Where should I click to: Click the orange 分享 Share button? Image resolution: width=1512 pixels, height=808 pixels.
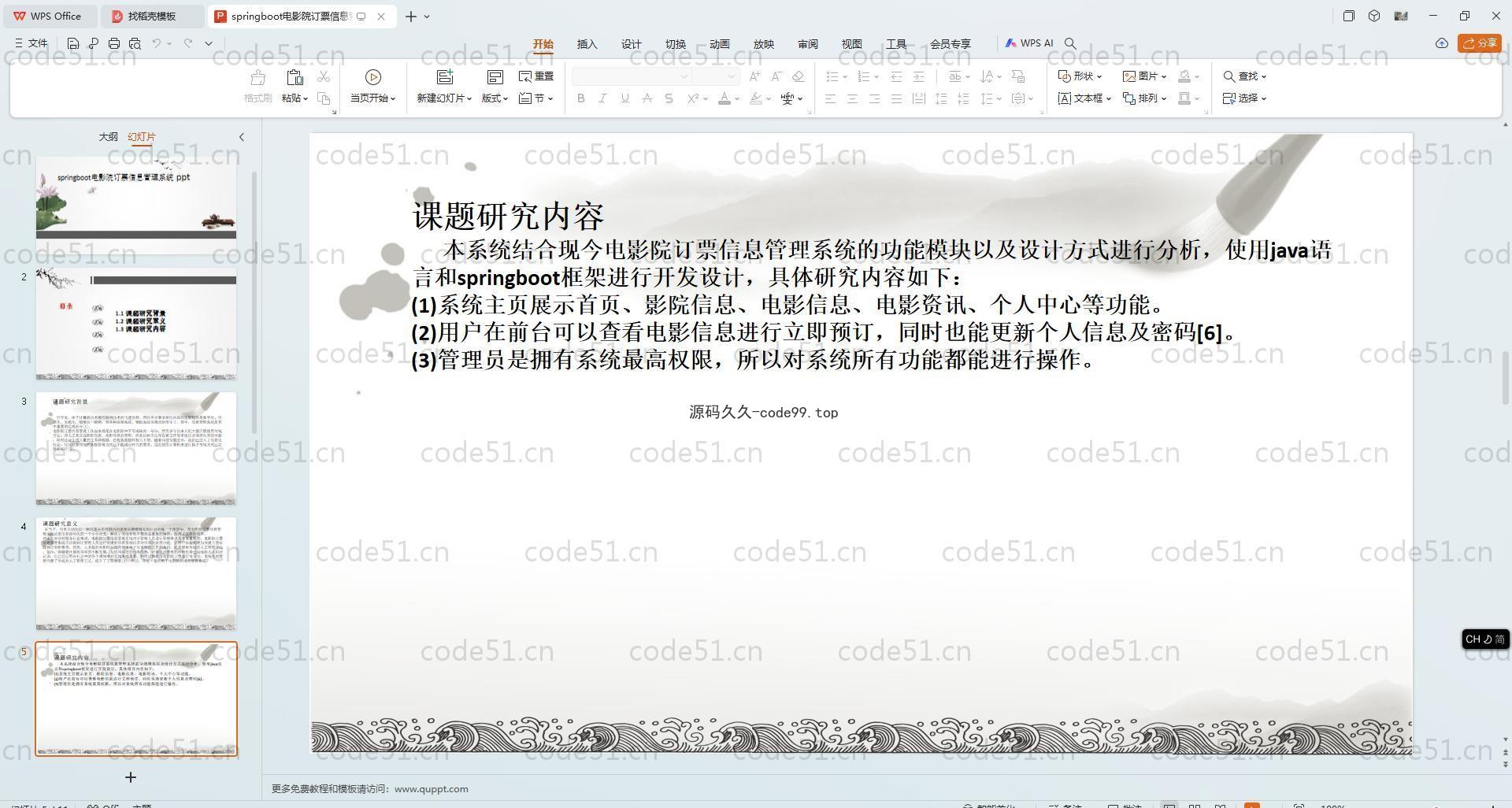[1480, 43]
